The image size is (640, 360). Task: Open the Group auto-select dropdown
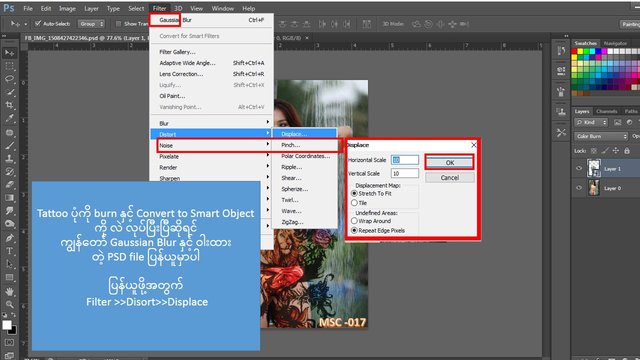click(91, 24)
